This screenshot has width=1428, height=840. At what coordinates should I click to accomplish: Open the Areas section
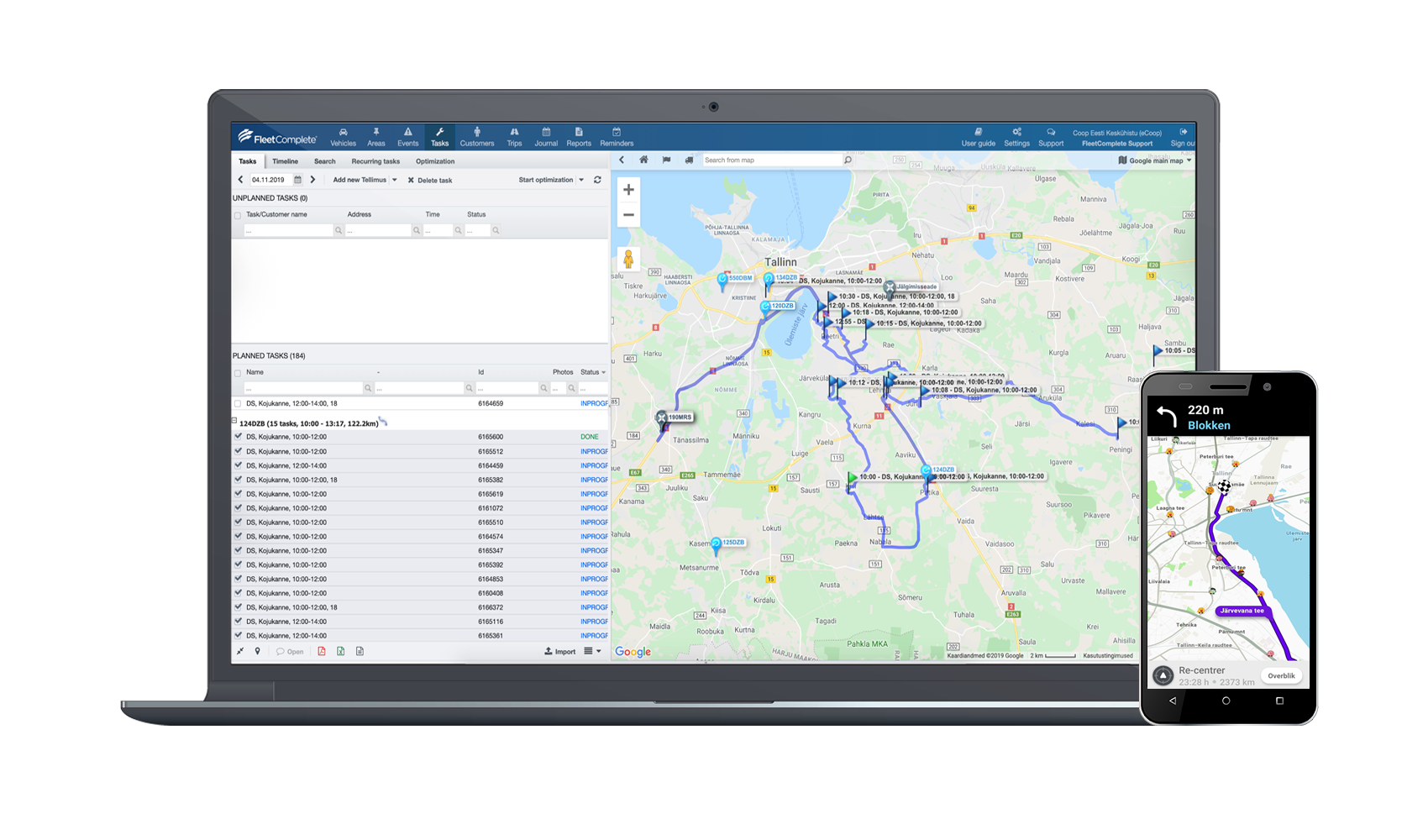[x=375, y=137]
